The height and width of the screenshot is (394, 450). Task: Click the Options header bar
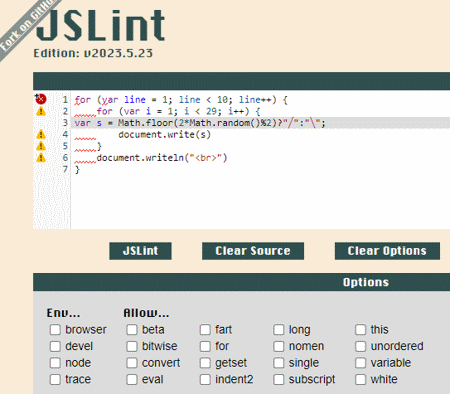pos(241,282)
